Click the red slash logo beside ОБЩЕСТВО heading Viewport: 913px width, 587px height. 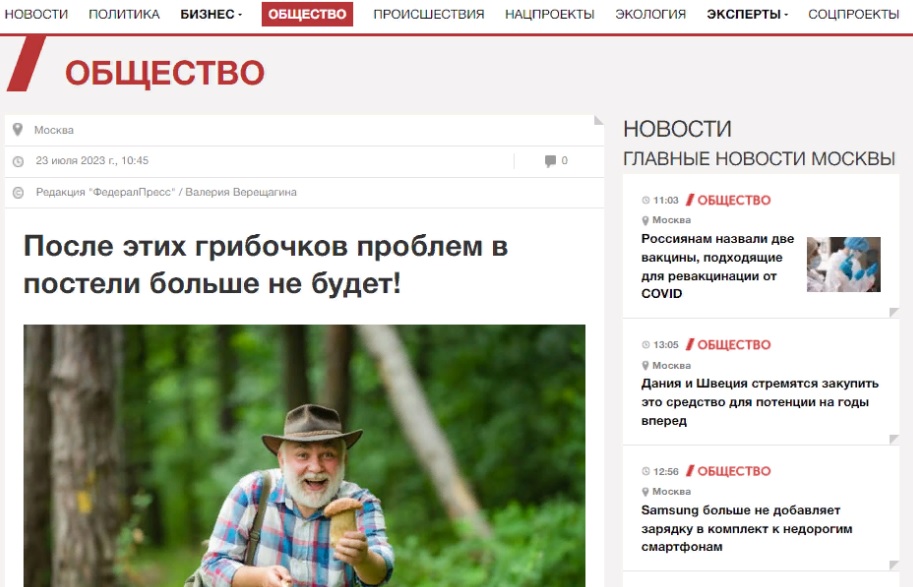tap(26, 63)
